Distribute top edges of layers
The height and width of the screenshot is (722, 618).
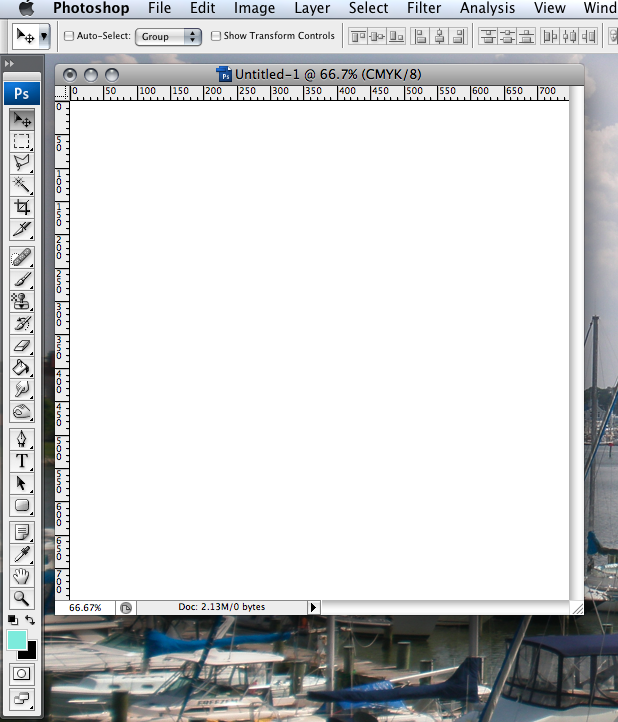click(488, 36)
